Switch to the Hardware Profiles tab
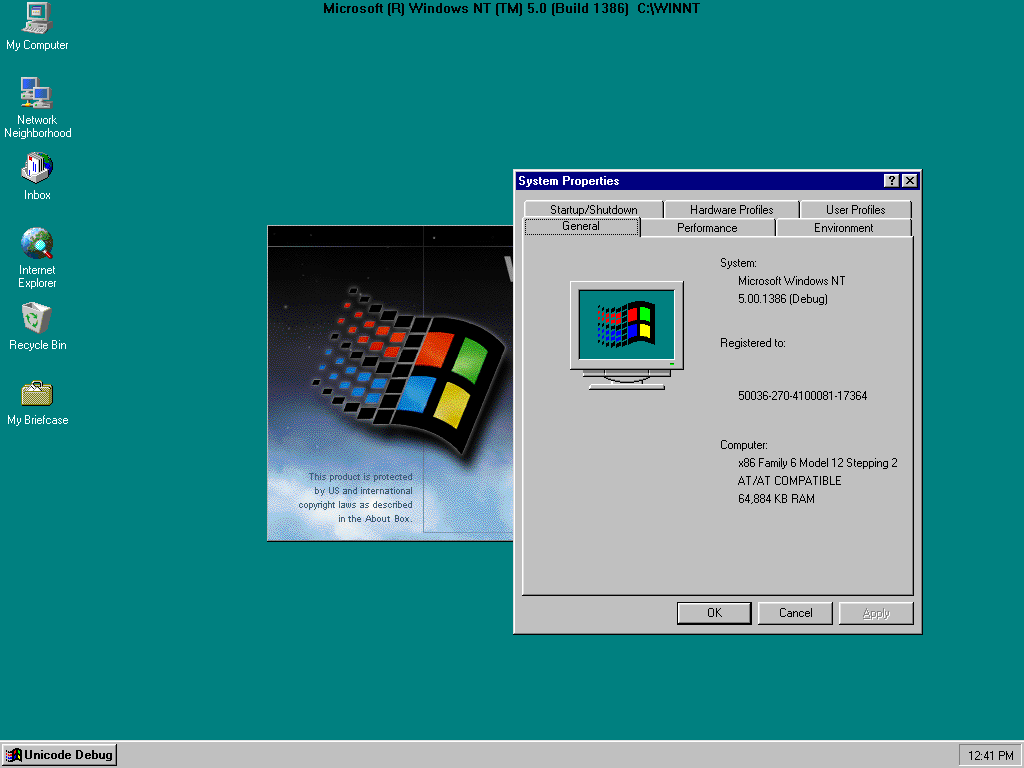Image resolution: width=1024 pixels, height=768 pixels. 731,209
